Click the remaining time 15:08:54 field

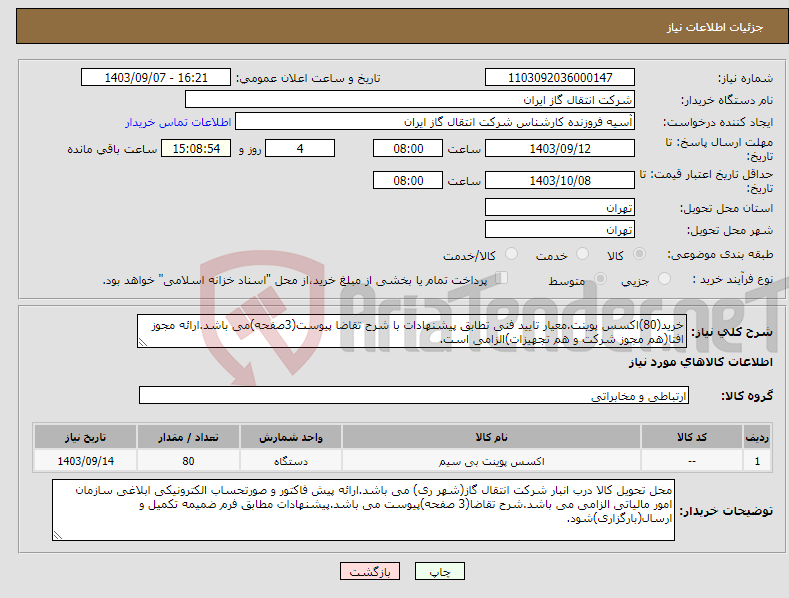tap(196, 148)
